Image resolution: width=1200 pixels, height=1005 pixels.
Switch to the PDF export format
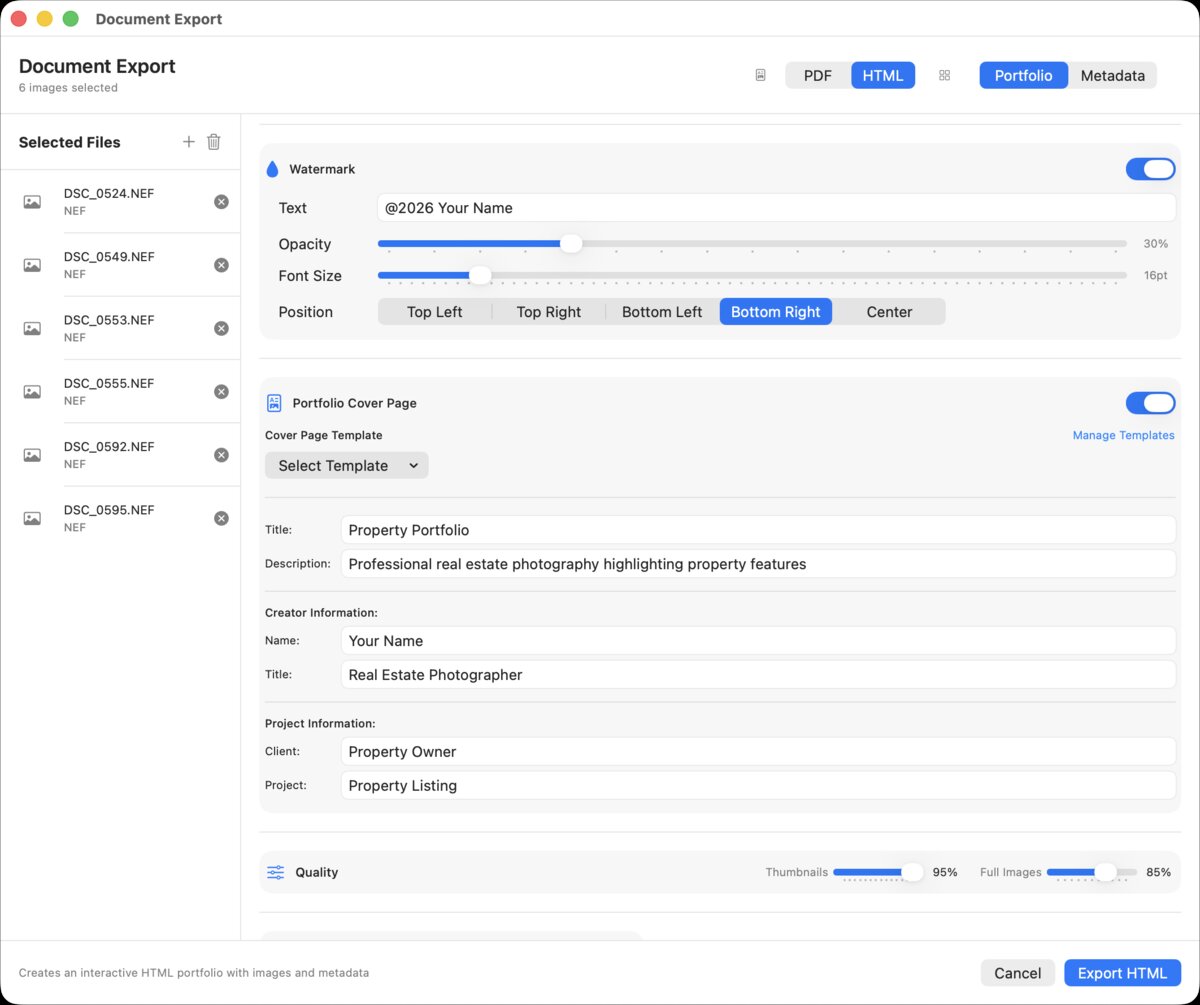click(817, 74)
